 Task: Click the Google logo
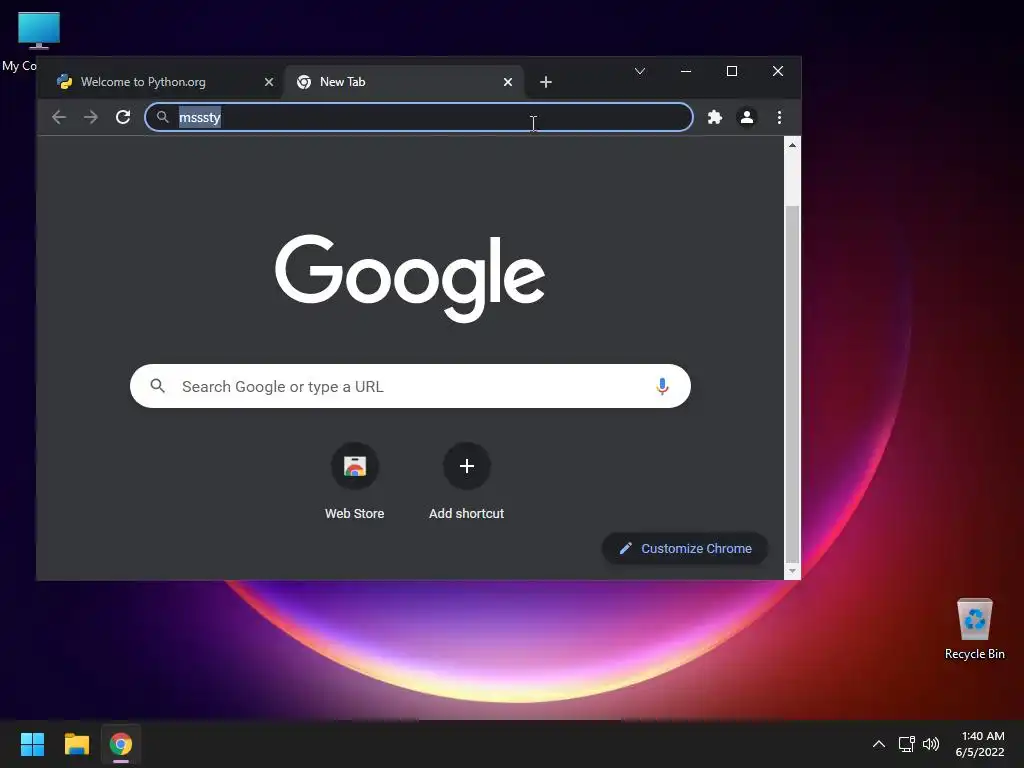(410, 278)
